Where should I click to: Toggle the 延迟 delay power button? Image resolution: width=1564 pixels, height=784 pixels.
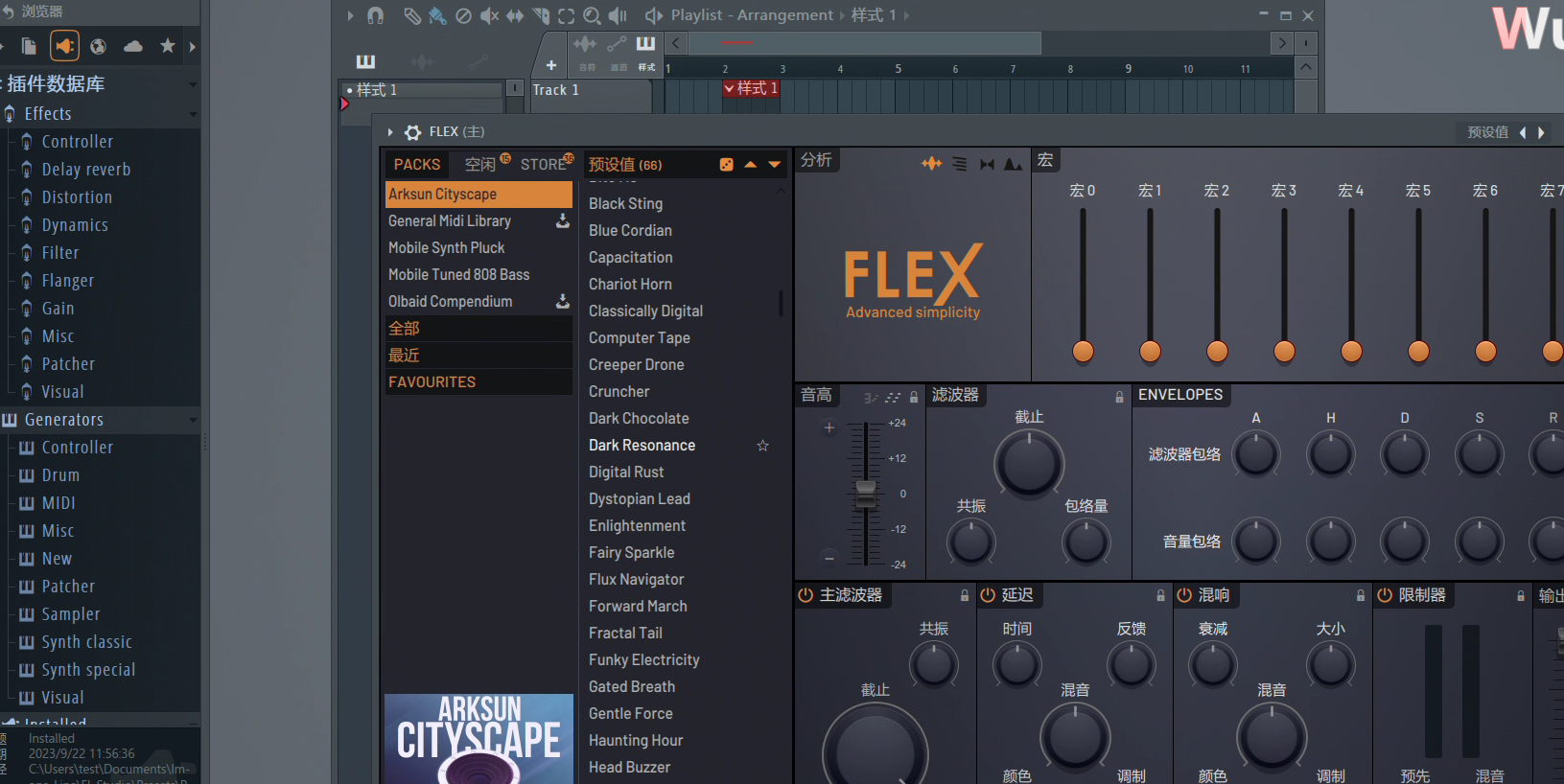(988, 595)
